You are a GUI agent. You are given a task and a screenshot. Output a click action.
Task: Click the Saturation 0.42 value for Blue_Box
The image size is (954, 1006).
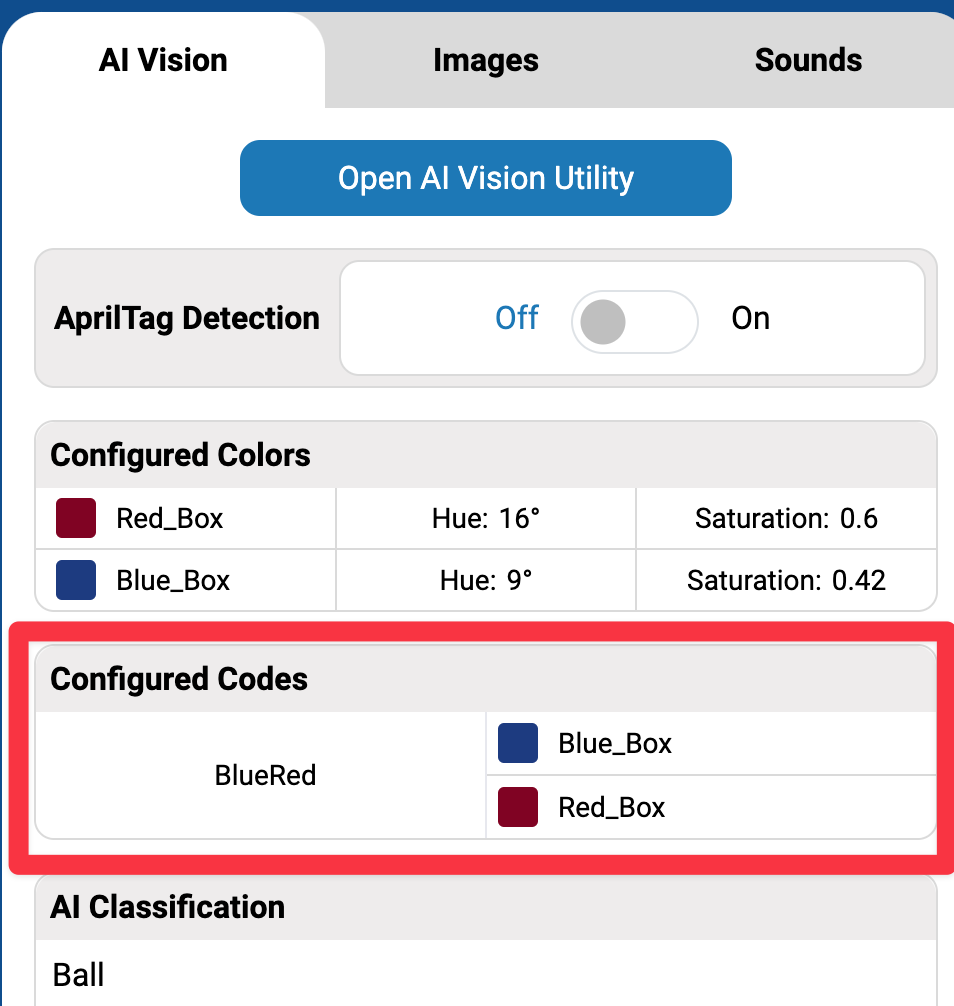coord(786,580)
